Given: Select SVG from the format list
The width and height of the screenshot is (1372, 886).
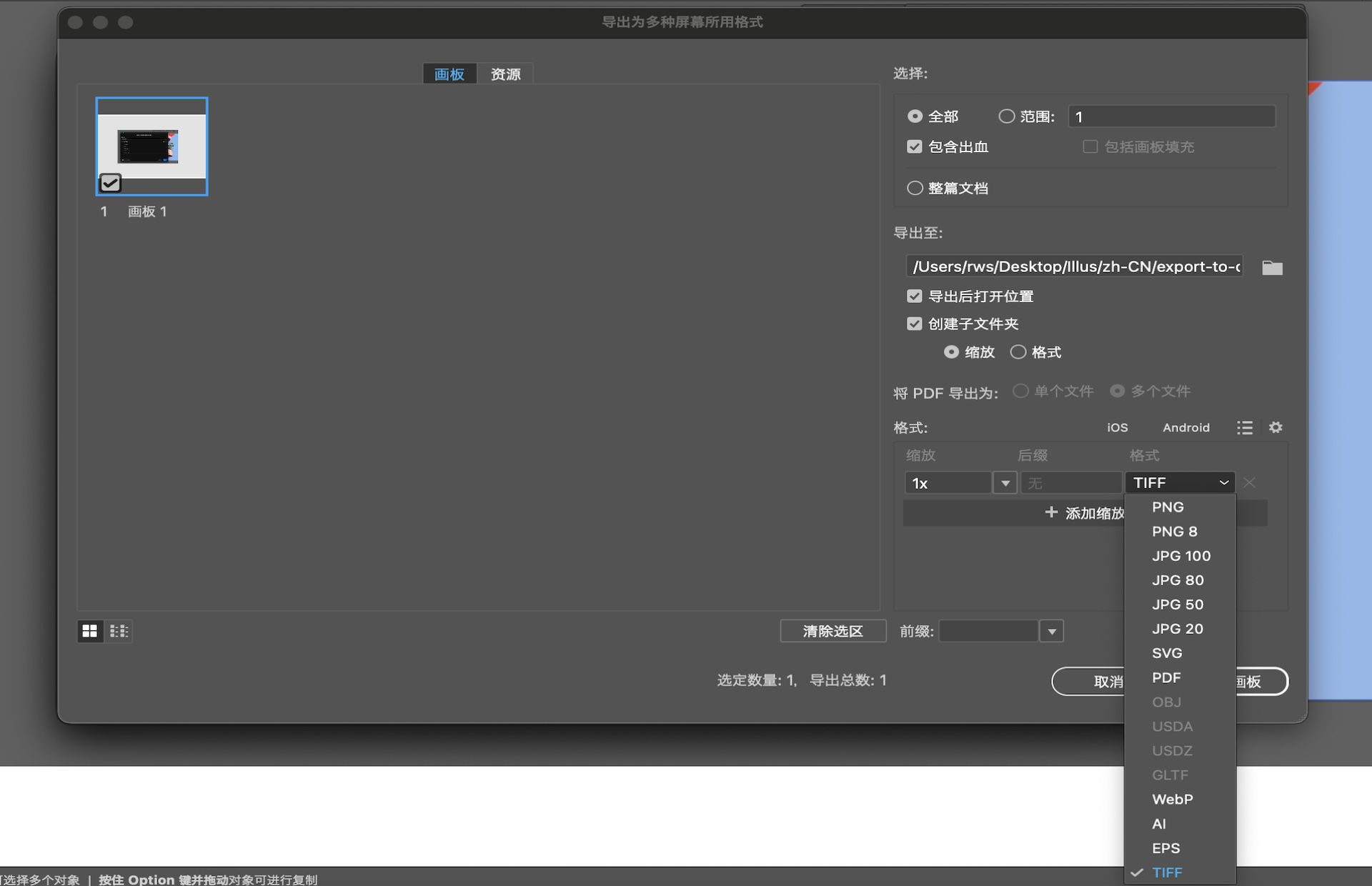Looking at the screenshot, I should pos(1168,652).
